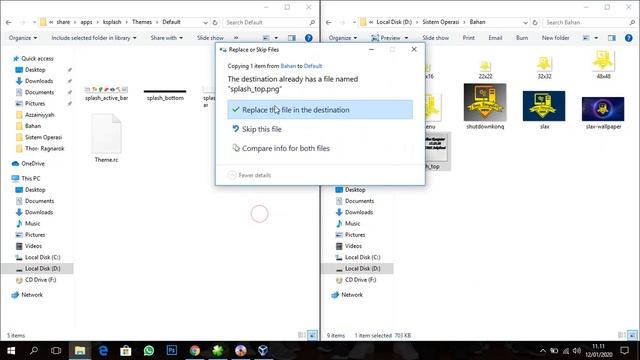Open Microsoft Edge from taskbar
Image resolution: width=640 pixels, height=360 pixels.
click(103, 351)
